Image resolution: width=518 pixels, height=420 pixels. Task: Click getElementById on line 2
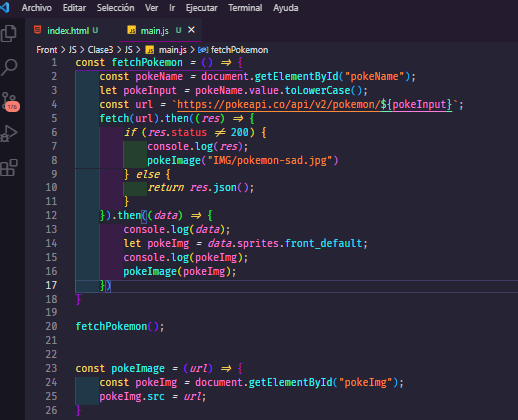pos(297,77)
